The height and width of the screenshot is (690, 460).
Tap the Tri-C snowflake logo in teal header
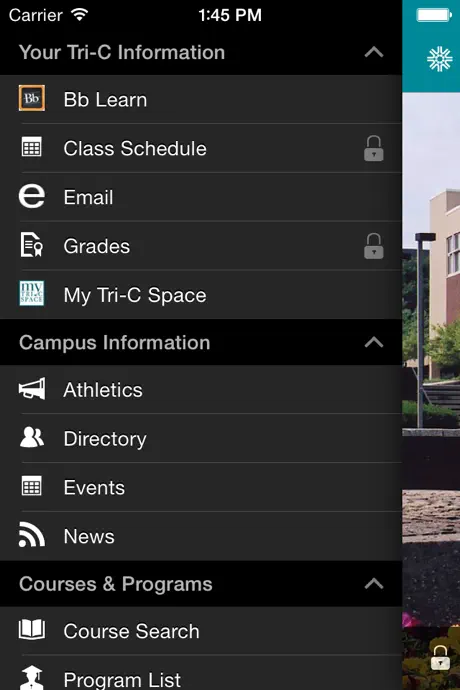tap(440, 59)
